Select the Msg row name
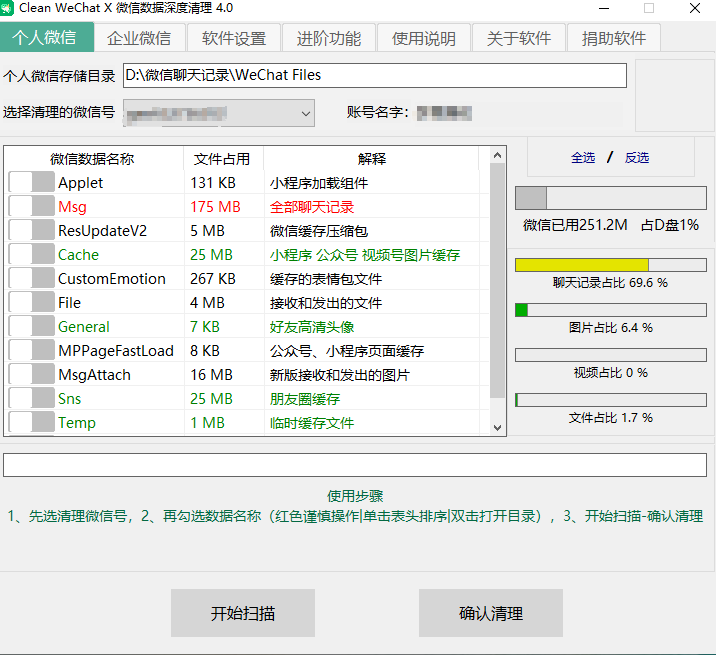 point(72,206)
